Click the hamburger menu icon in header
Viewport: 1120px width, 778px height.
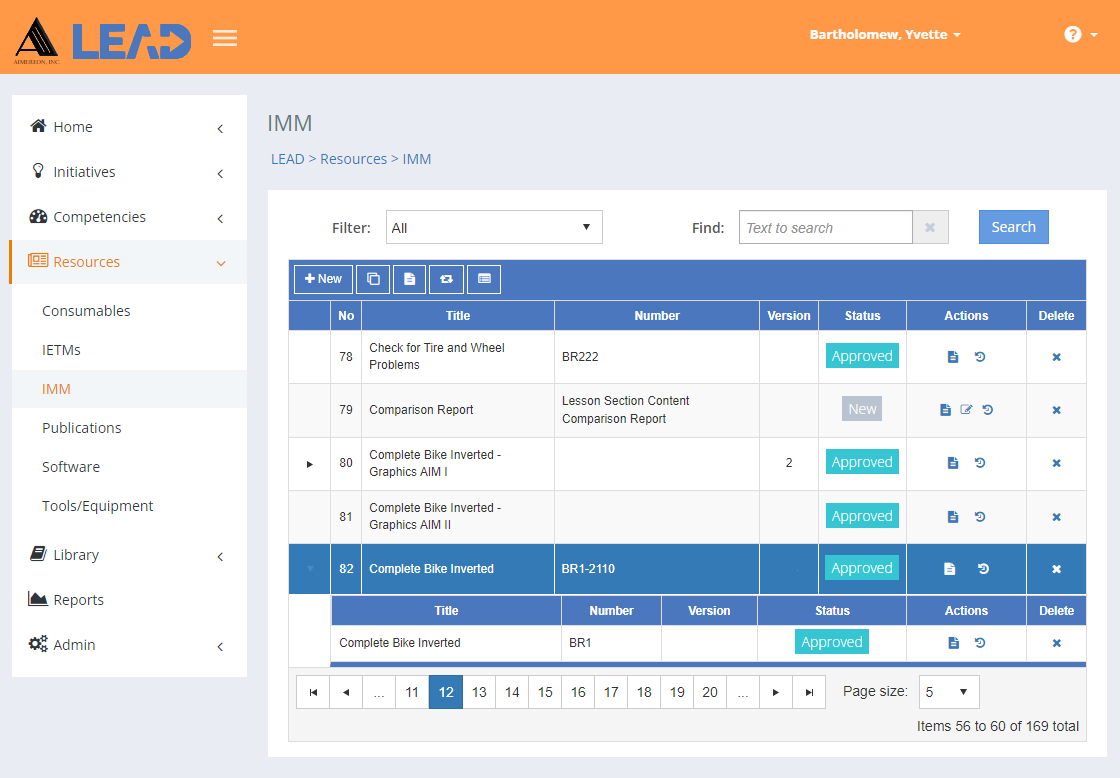coord(225,38)
